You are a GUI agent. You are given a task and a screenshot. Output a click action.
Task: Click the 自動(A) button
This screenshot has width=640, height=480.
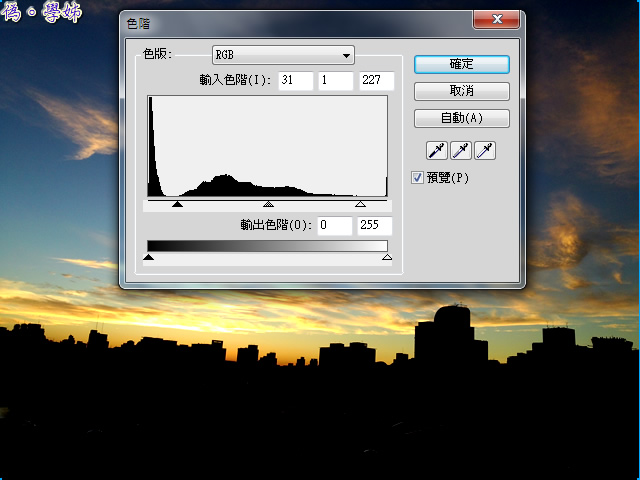click(462, 118)
